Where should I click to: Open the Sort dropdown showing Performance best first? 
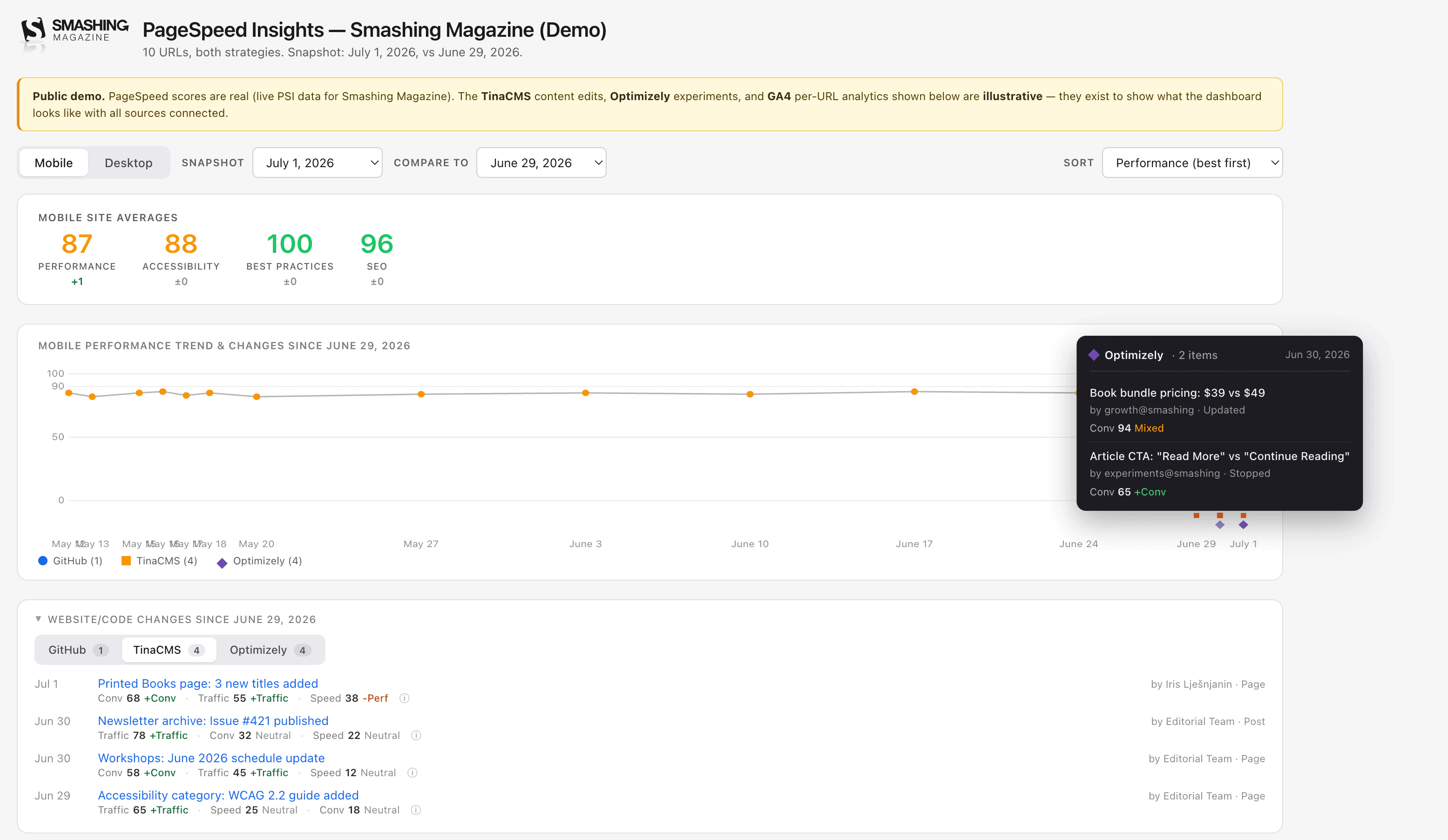click(1192, 163)
